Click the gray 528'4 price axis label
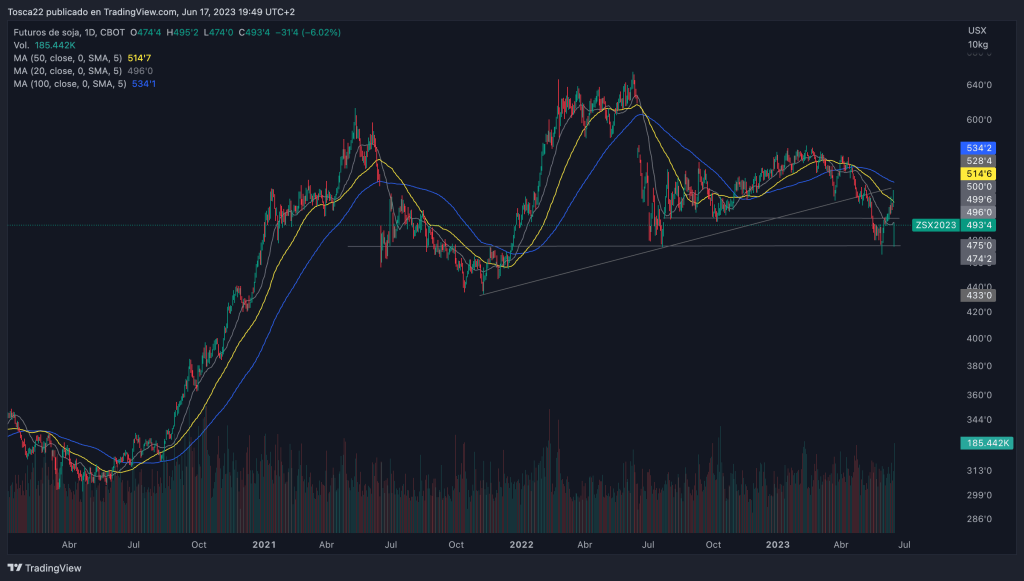The width and height of the screenshot is (1024, 581). (x=979, y=160)
